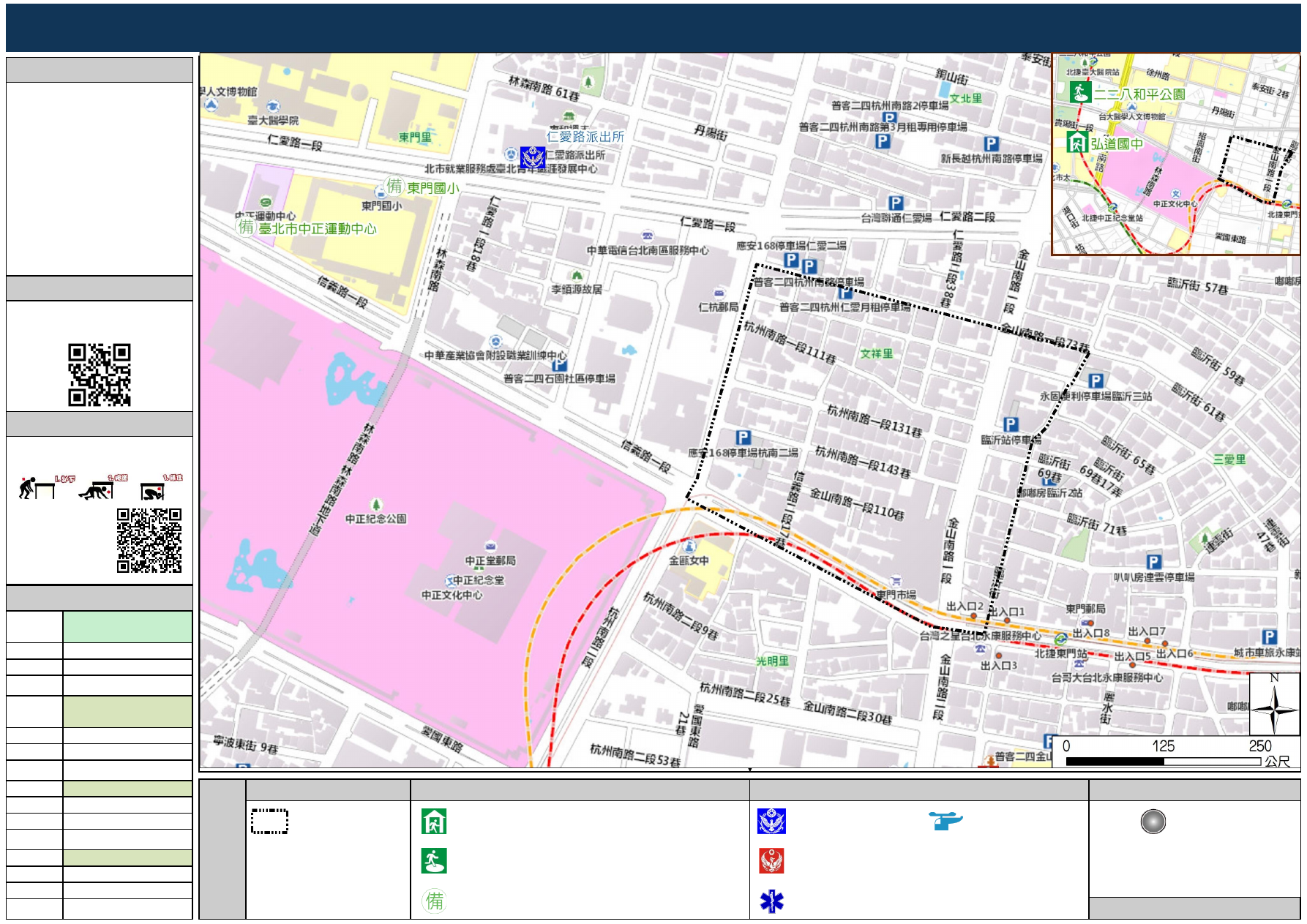Click the green running-person evacuation icon in legend

pyautogui.click(x=434, y=861)
